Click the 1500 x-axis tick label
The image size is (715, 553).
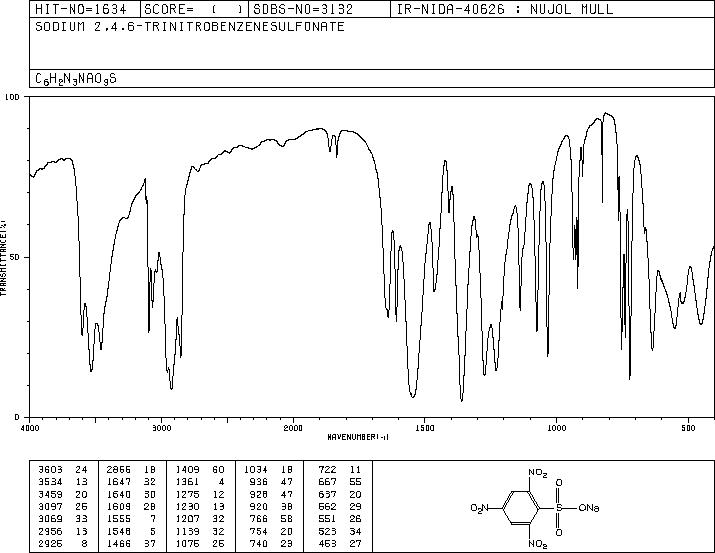pos(425,428)
